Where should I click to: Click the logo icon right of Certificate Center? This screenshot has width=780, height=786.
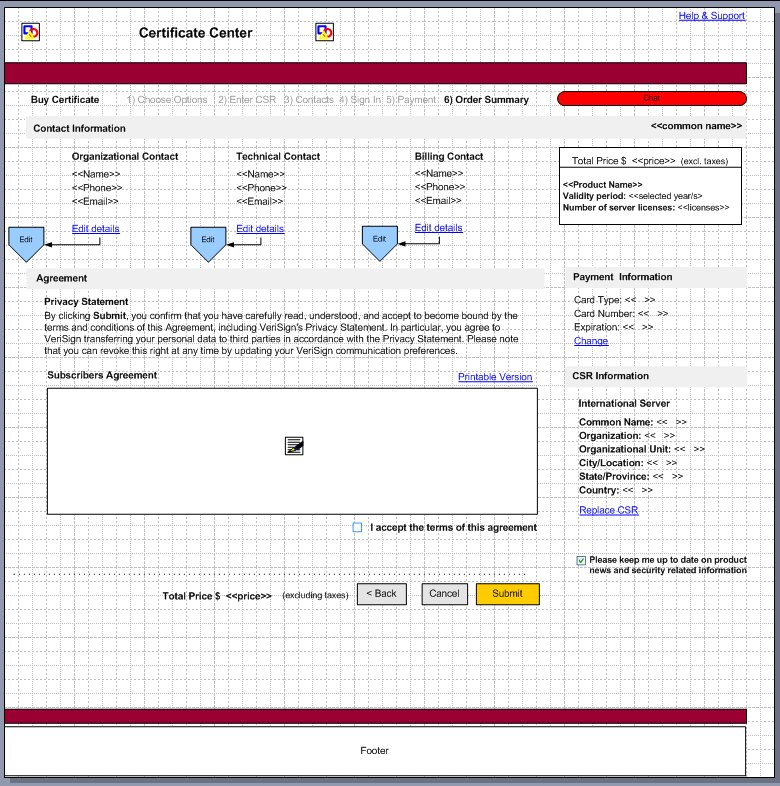click(x=325, y=33)
